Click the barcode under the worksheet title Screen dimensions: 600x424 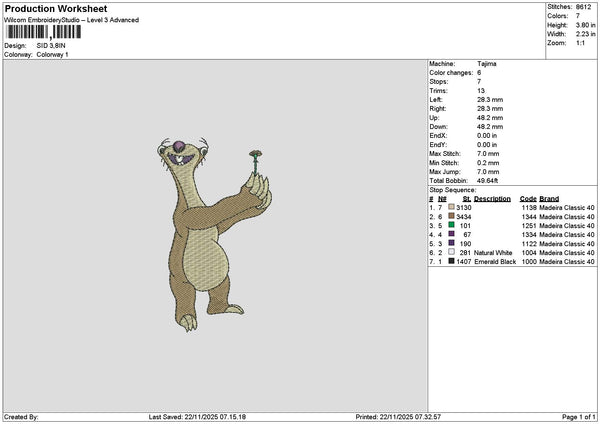click(x=43, y=33)
